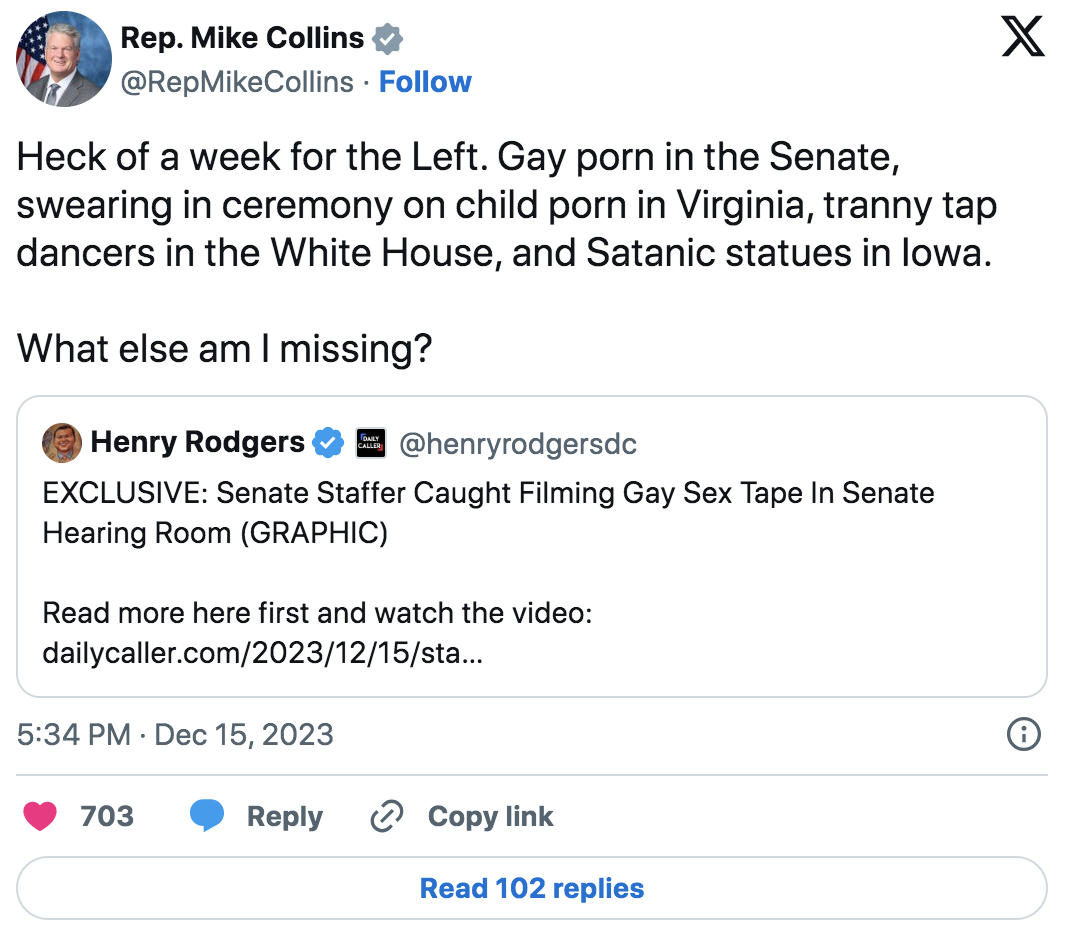
Task: Open the quoted EXCLUSIVE Senate Staffer headline
Action: pyautogui.click(x=488, y=512)
